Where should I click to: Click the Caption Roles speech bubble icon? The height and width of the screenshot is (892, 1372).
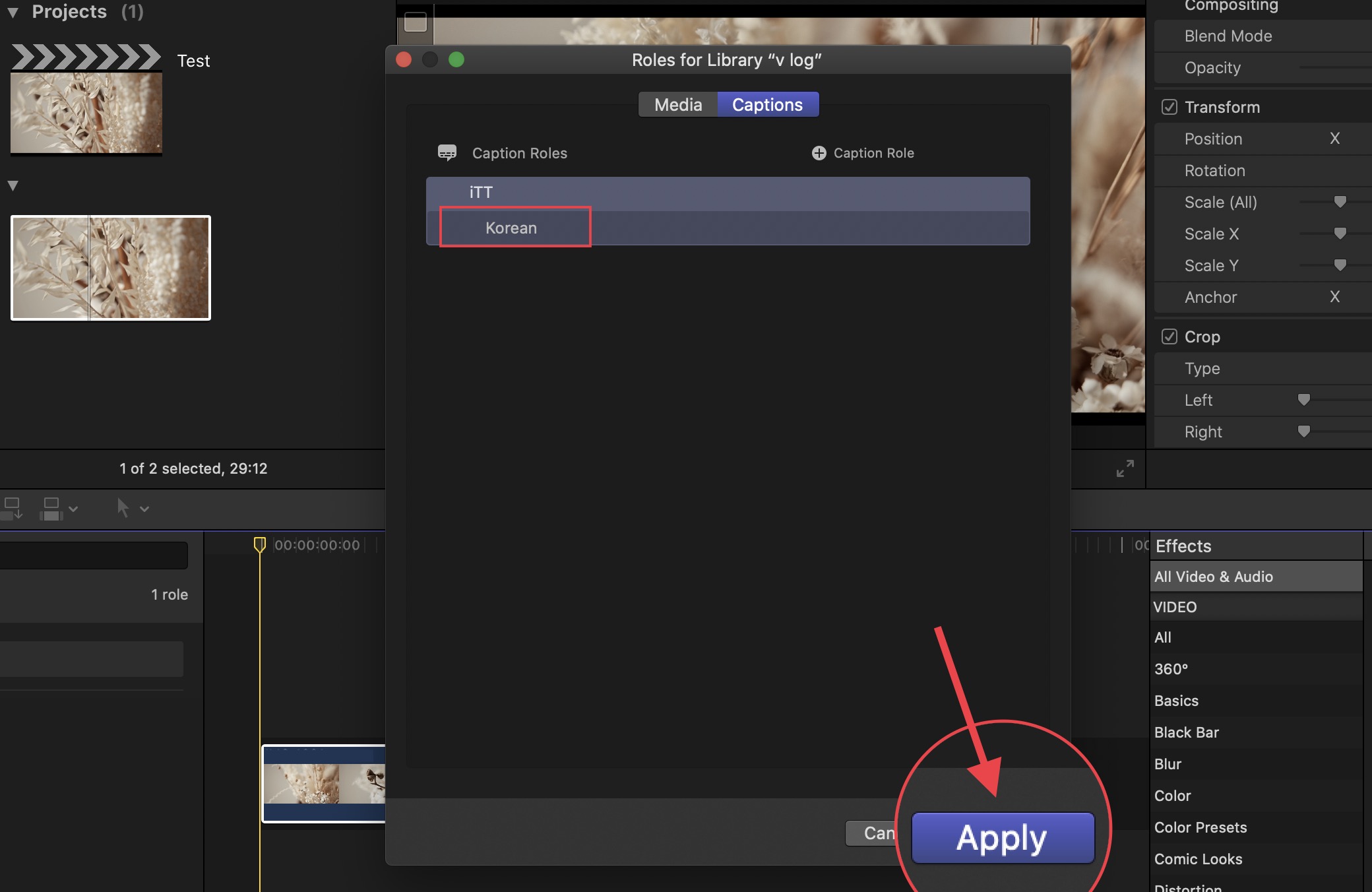click(x=447, y=153)
